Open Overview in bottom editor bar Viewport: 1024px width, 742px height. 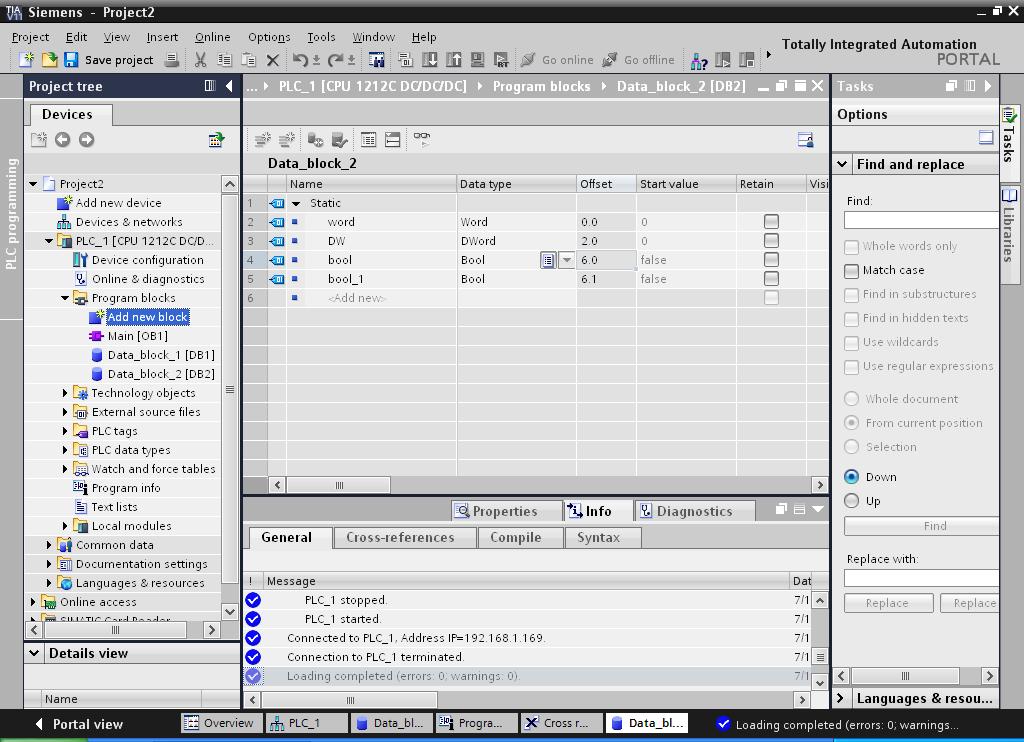coord(220,723)
